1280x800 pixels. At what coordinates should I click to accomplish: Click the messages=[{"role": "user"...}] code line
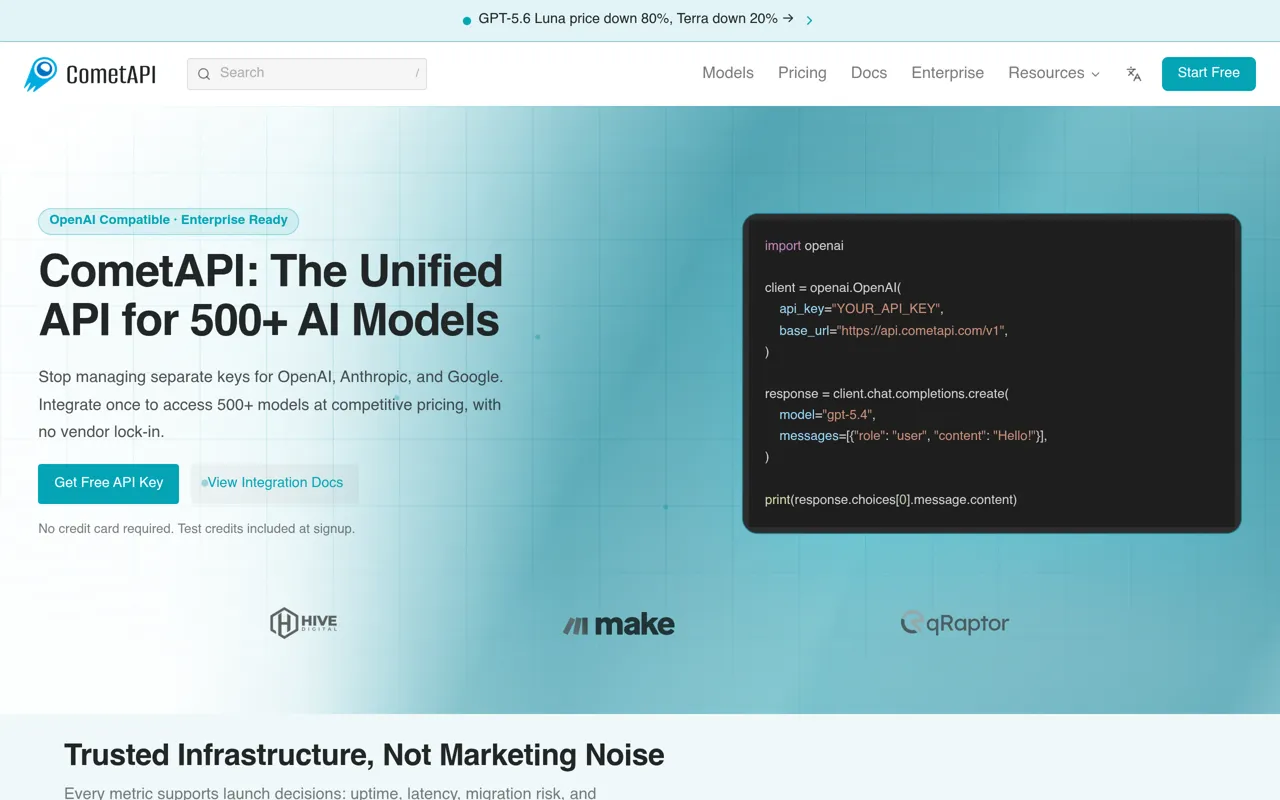point(914,436)
